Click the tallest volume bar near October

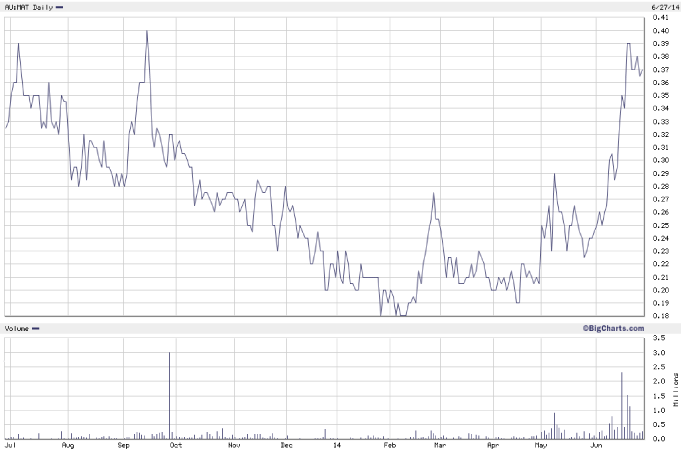(170, 395)
